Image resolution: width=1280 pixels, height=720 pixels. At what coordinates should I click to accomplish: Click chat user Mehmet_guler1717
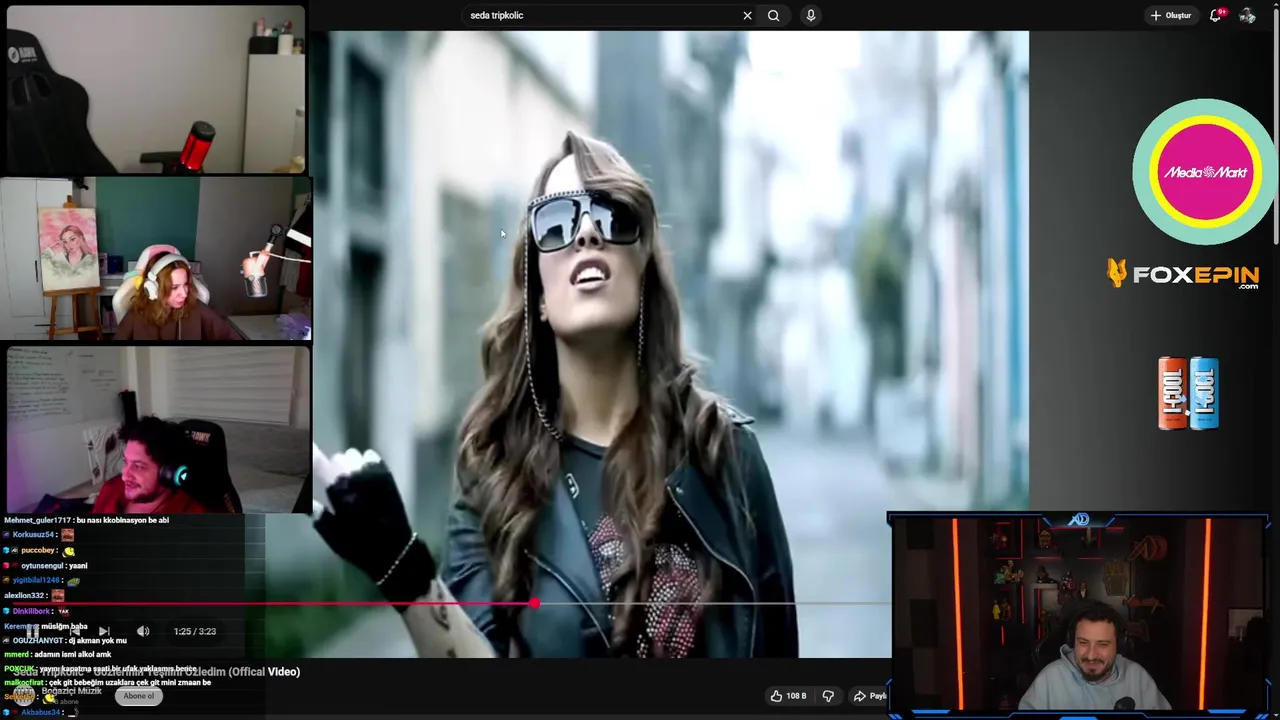click(37, 520)
